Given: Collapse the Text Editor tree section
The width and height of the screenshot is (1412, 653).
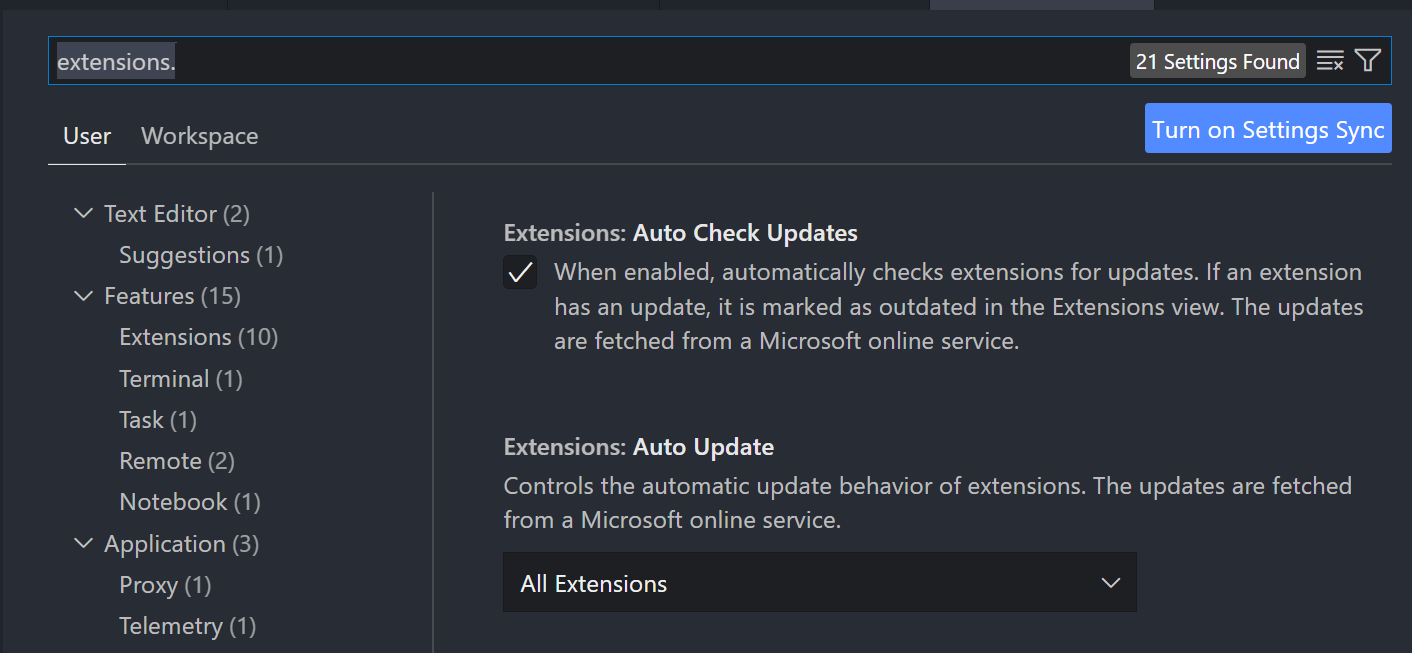Looking at the screenshot, I should (83, 213).
